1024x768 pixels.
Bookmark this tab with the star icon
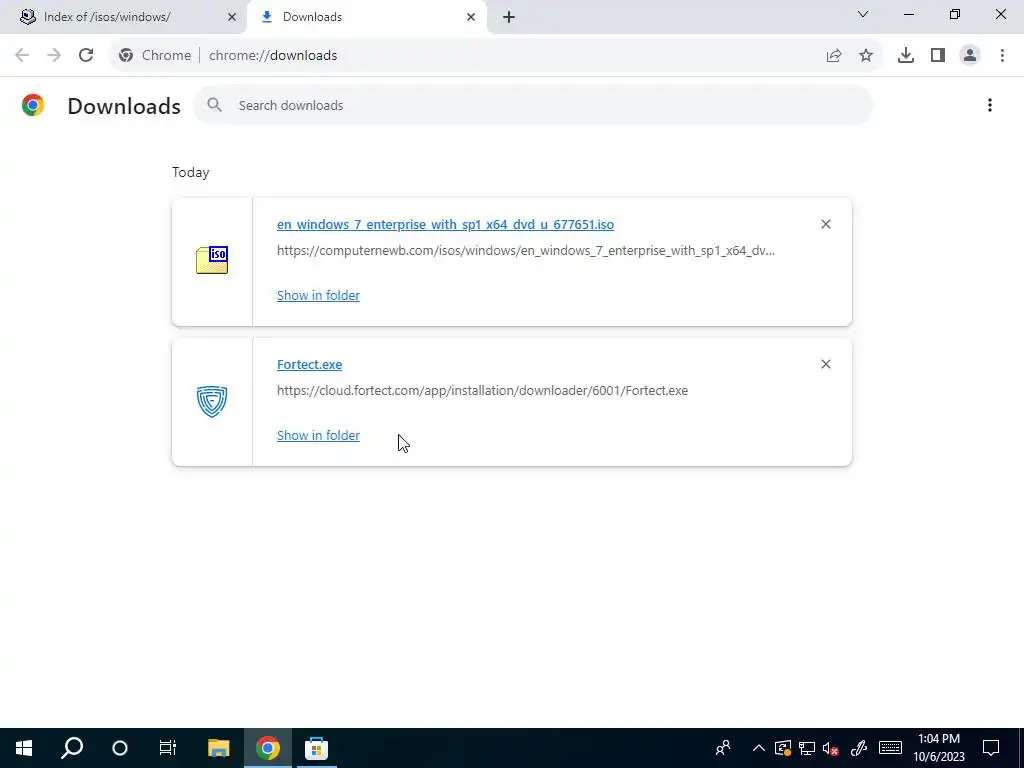[x=866, y=56]
